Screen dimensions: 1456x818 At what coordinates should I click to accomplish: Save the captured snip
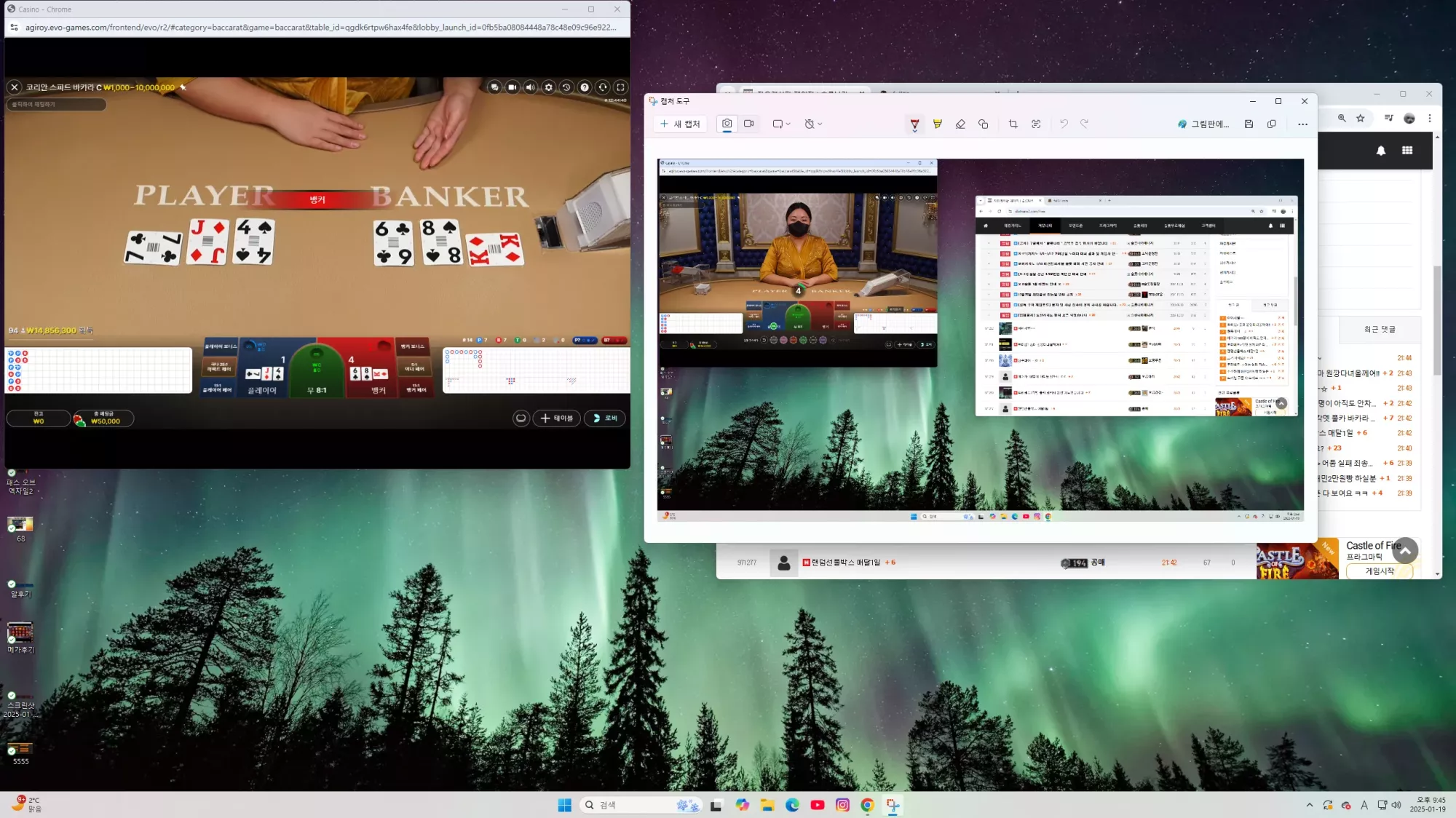click(x=1249, y=124)
